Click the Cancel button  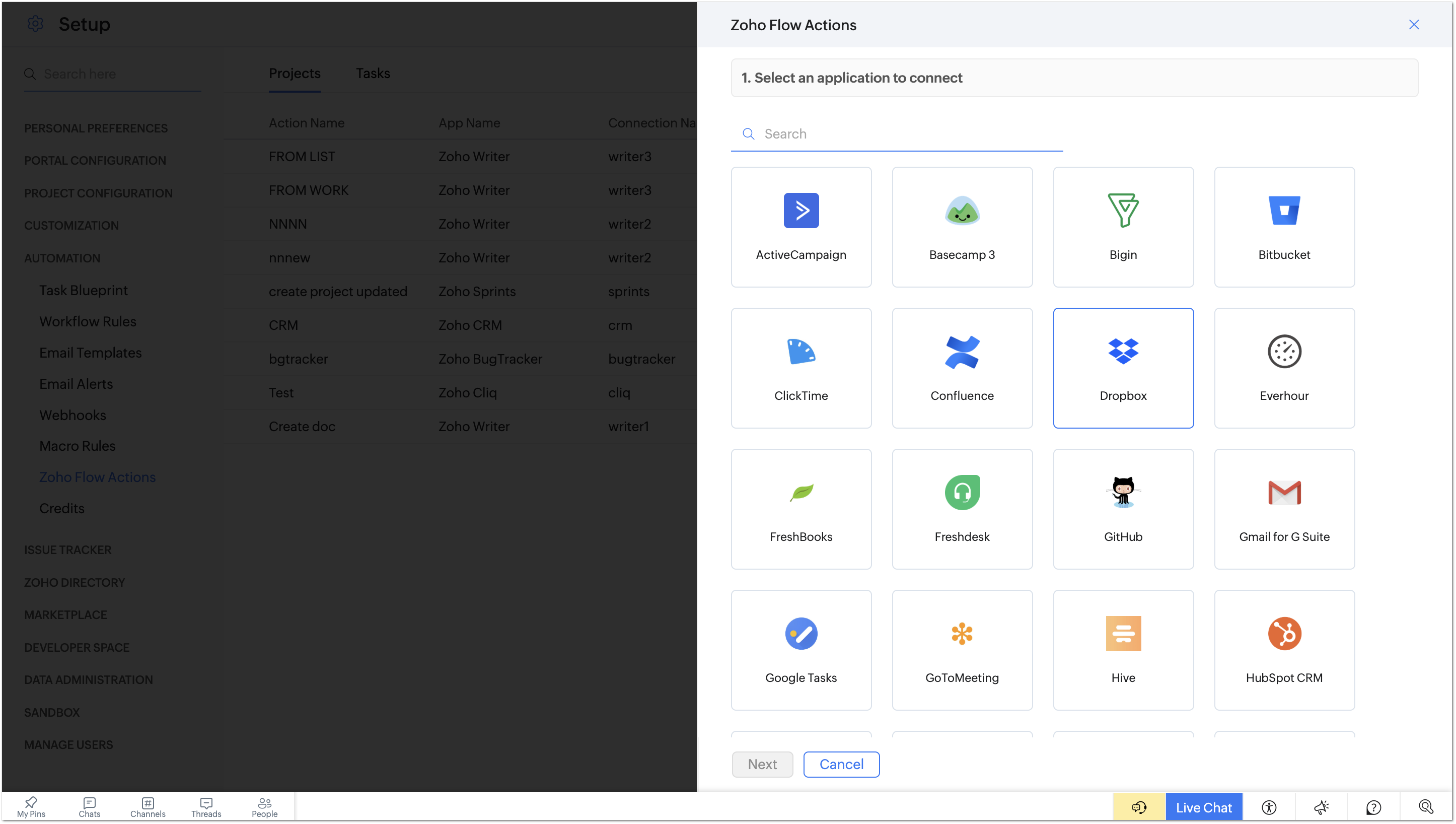pos(841,764)
